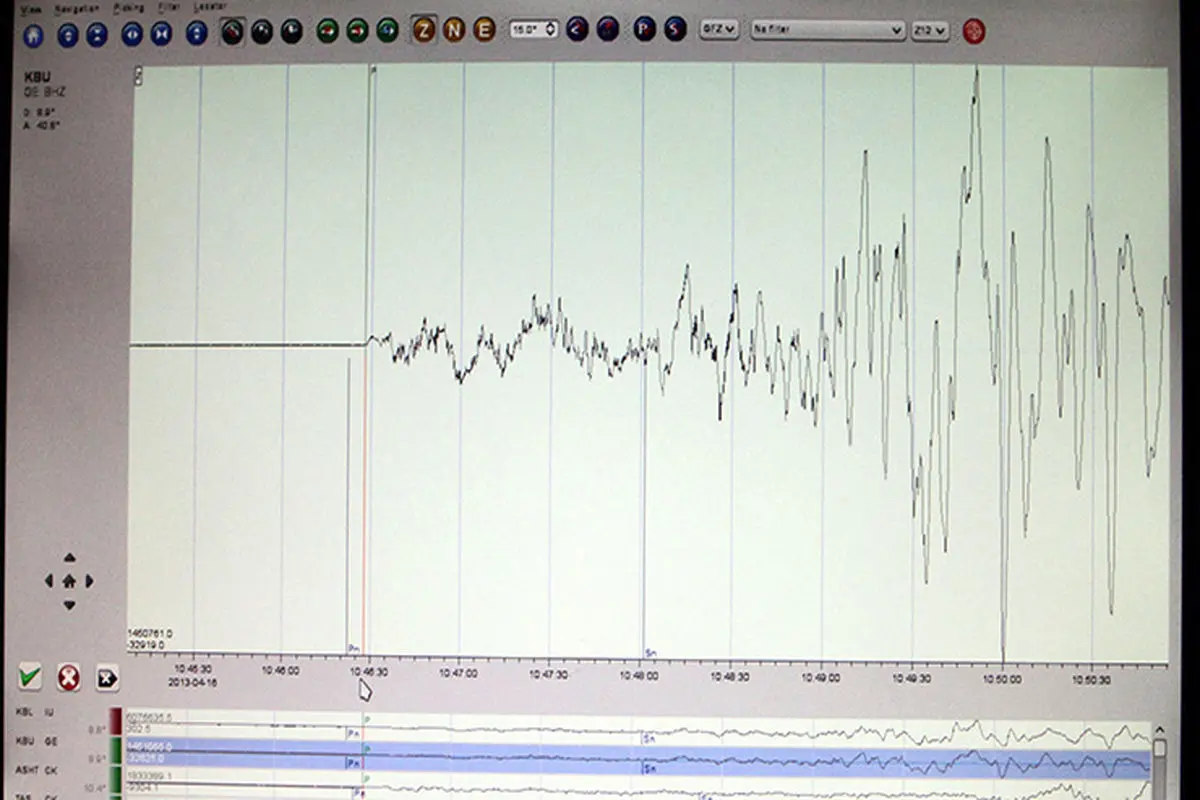The height and width of the screenshot is (800, 1200).
Task: Click the blue home icon in the toolbar
Action: tap(34, 33)
